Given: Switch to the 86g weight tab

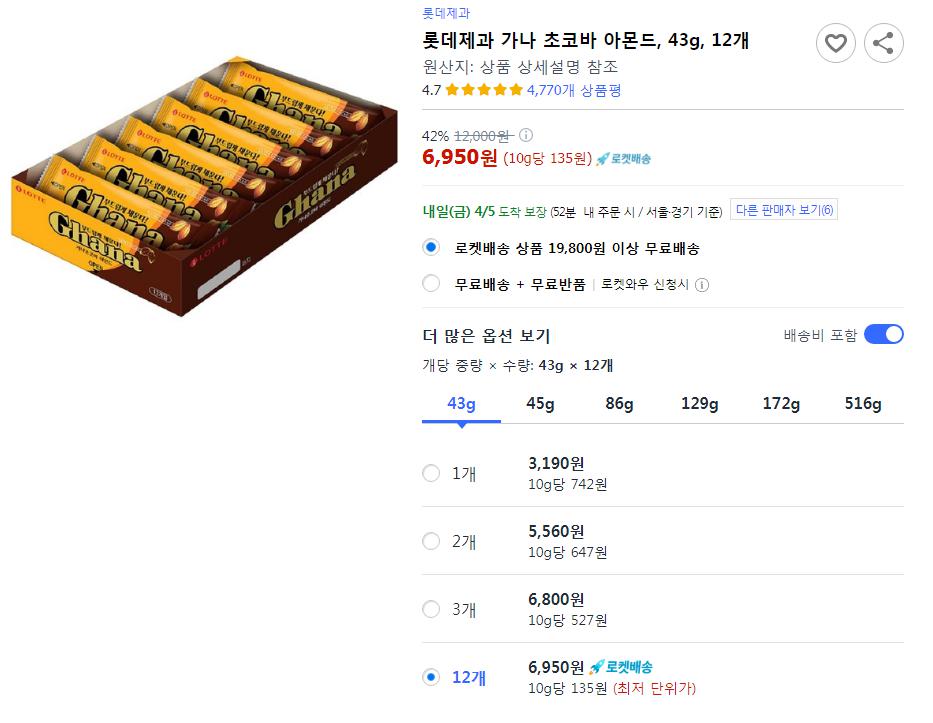Looking at the screenshot, I should [x=619, y=404].
